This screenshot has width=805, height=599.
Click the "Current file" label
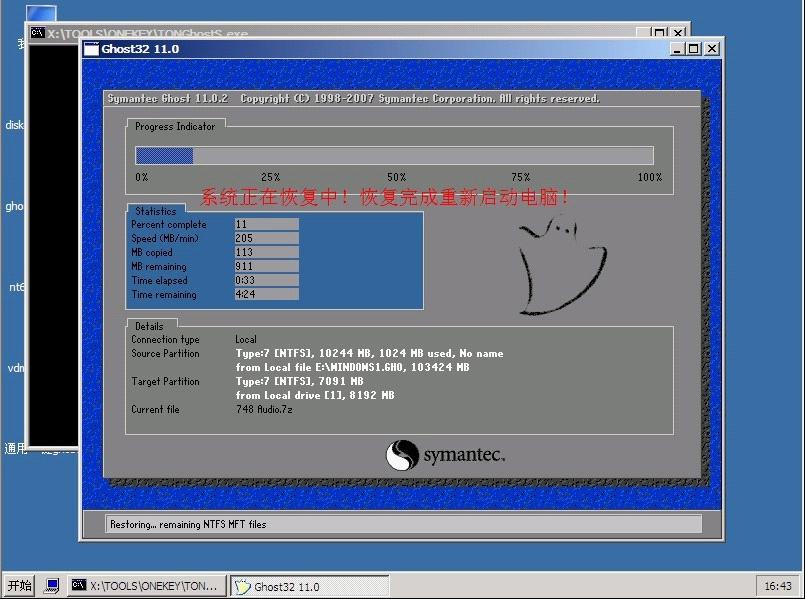tap(155, 409)
